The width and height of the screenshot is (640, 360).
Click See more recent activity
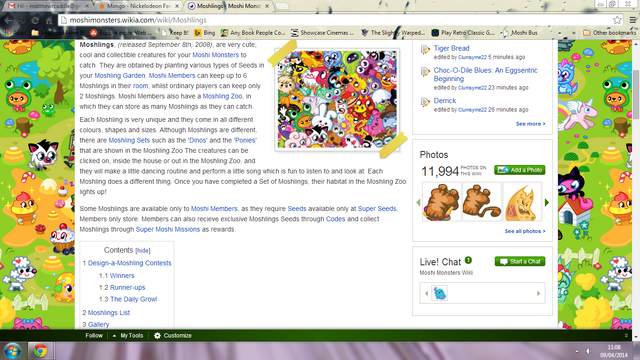coord(530,124)
